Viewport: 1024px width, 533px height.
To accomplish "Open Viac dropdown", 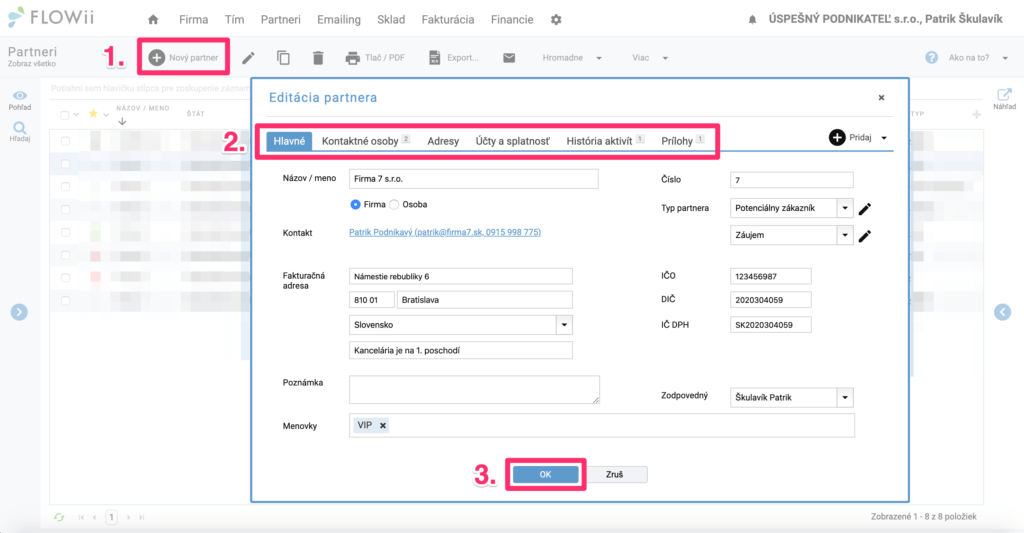I will tap(650, 57).
